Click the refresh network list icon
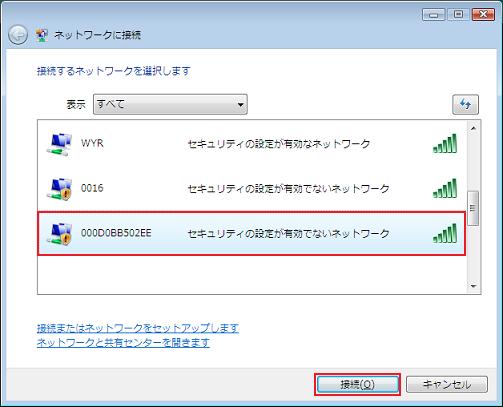This screenshot has height=407, width=503. tap(465, 105)
